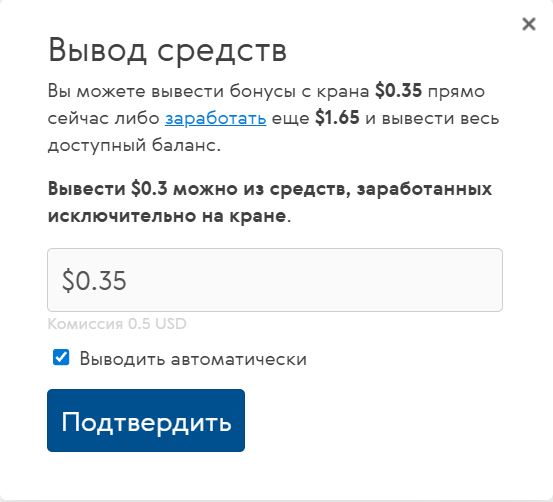
Task: Uncheck the Выводить автоматически checkbox
Action: click(61, 357)
